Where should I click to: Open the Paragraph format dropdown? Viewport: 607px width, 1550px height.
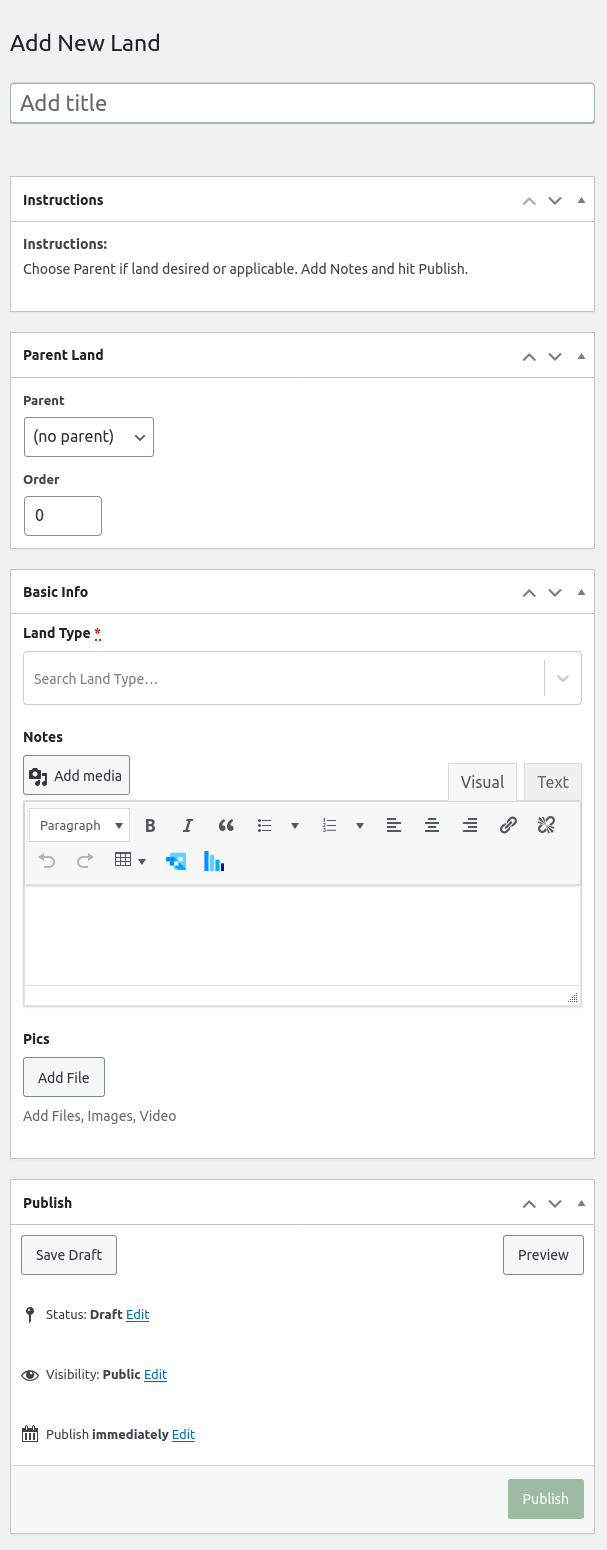click(x=80, y=825)
